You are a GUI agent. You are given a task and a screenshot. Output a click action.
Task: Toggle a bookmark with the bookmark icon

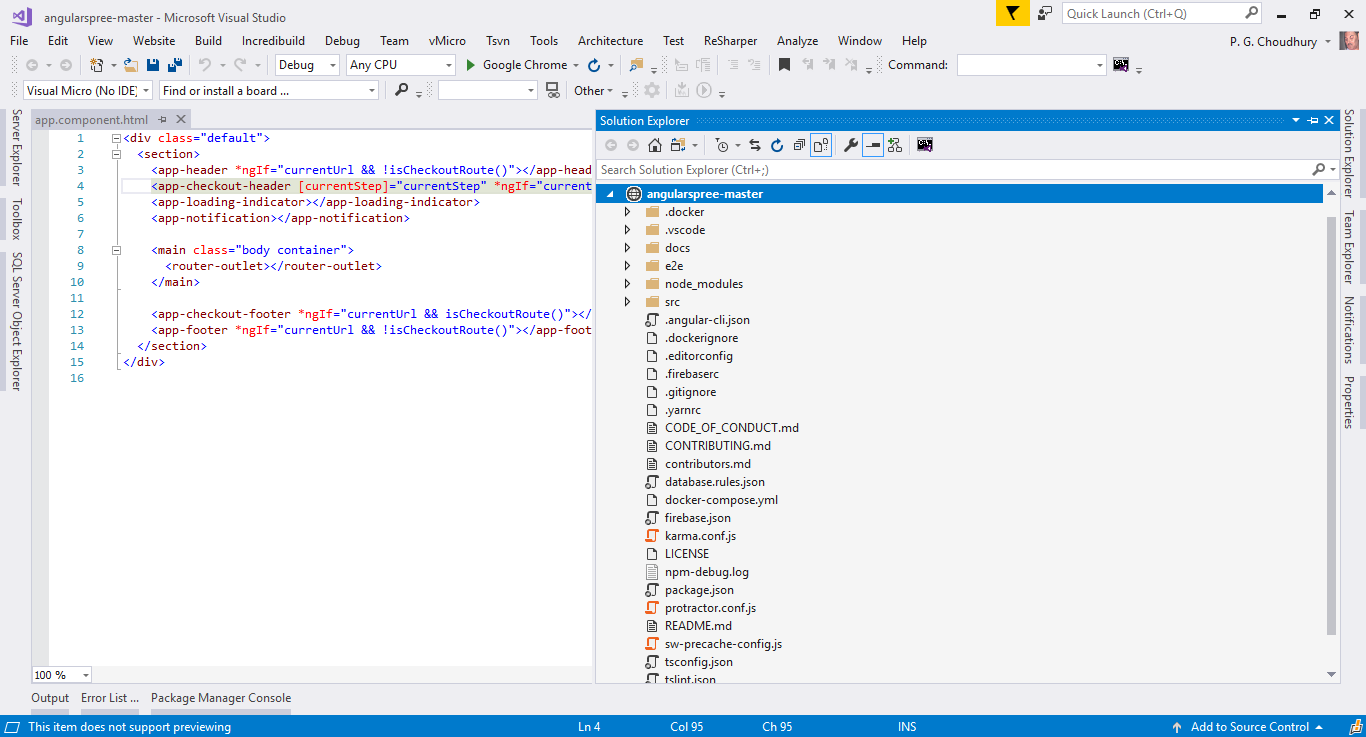coord(784,65)
